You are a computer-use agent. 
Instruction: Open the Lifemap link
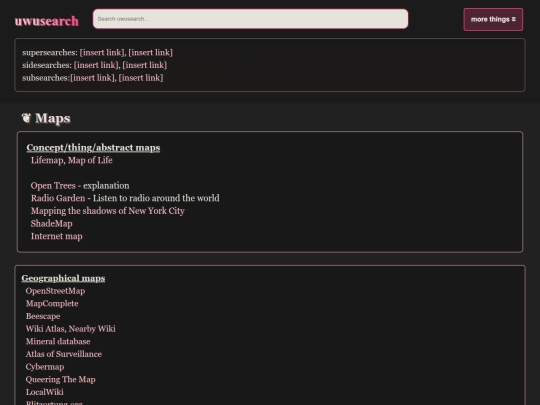[x=47, y=160]
